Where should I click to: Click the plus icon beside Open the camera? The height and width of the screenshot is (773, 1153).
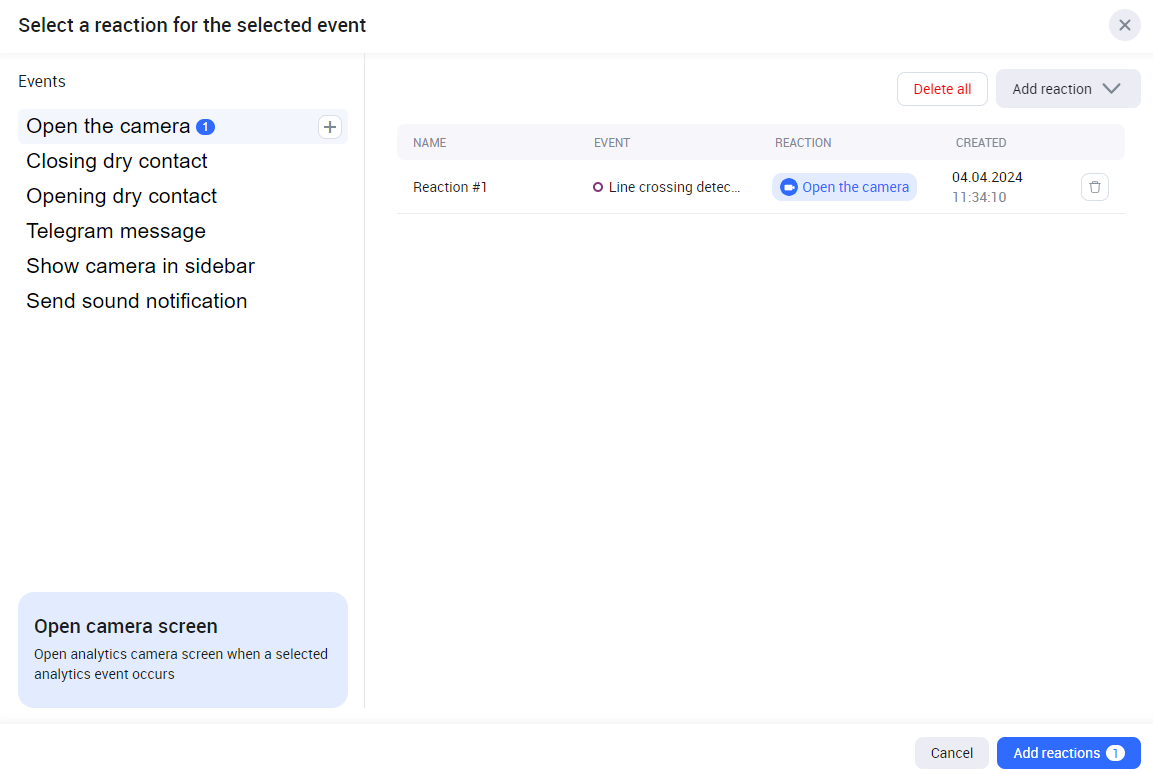click(330, 127)
